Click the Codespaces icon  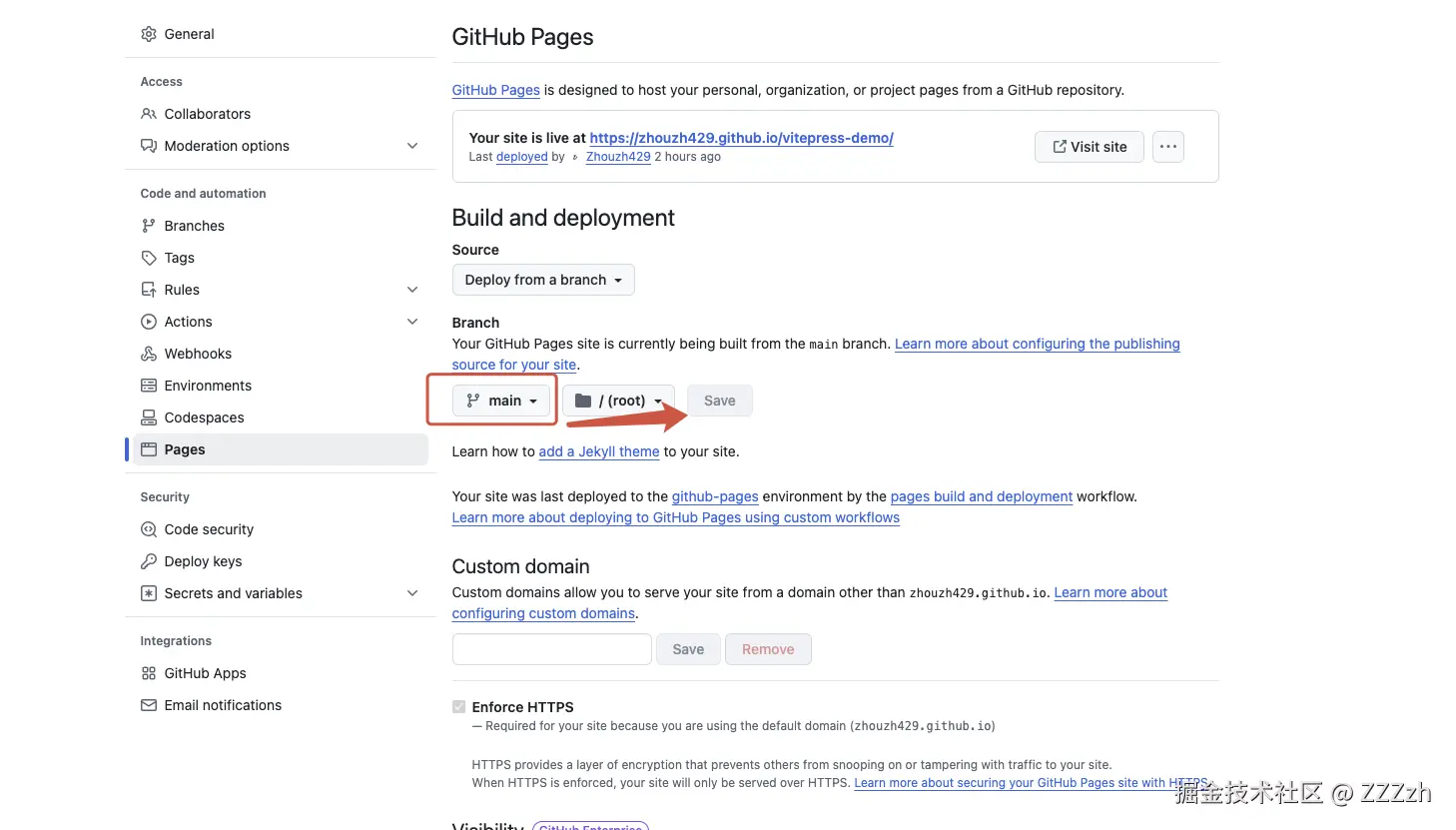[x=149, y=417]
